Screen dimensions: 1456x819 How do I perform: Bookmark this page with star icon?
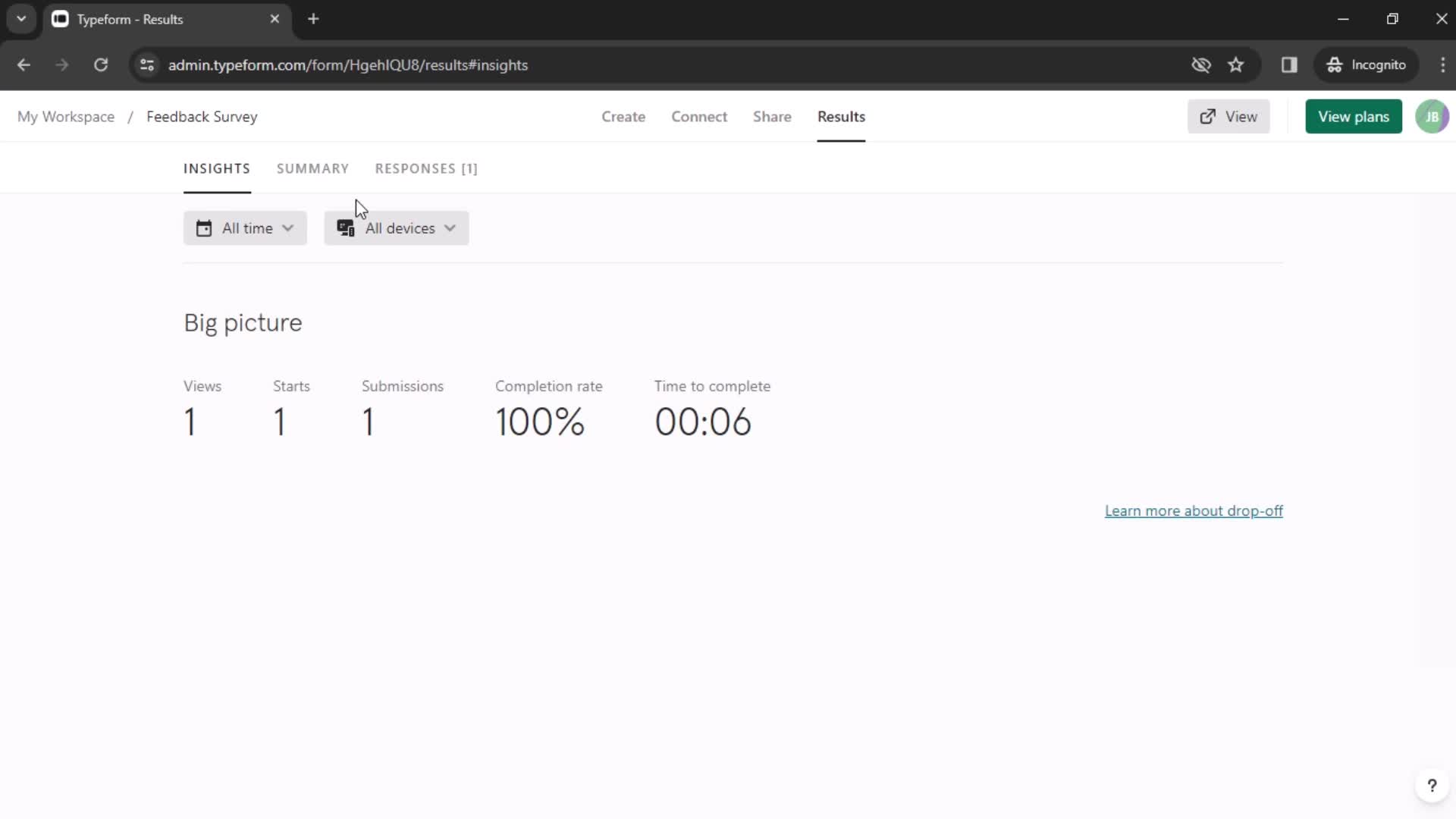(x=1236, y=65)
